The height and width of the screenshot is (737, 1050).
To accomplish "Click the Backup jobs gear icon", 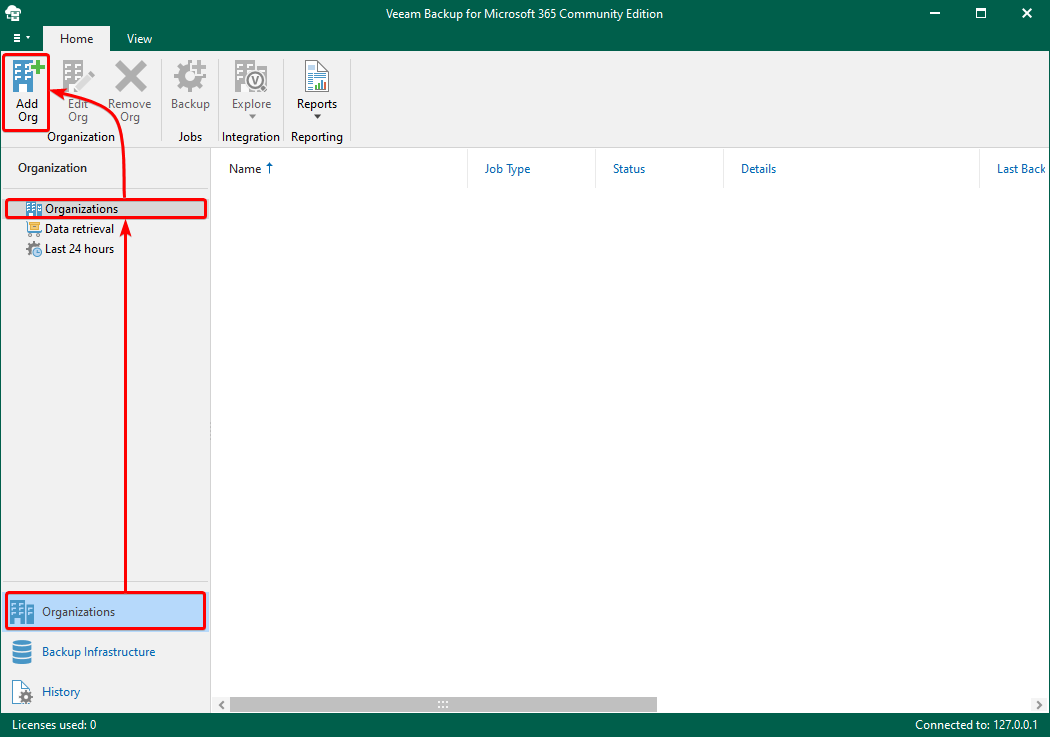I will pos(190,76).
